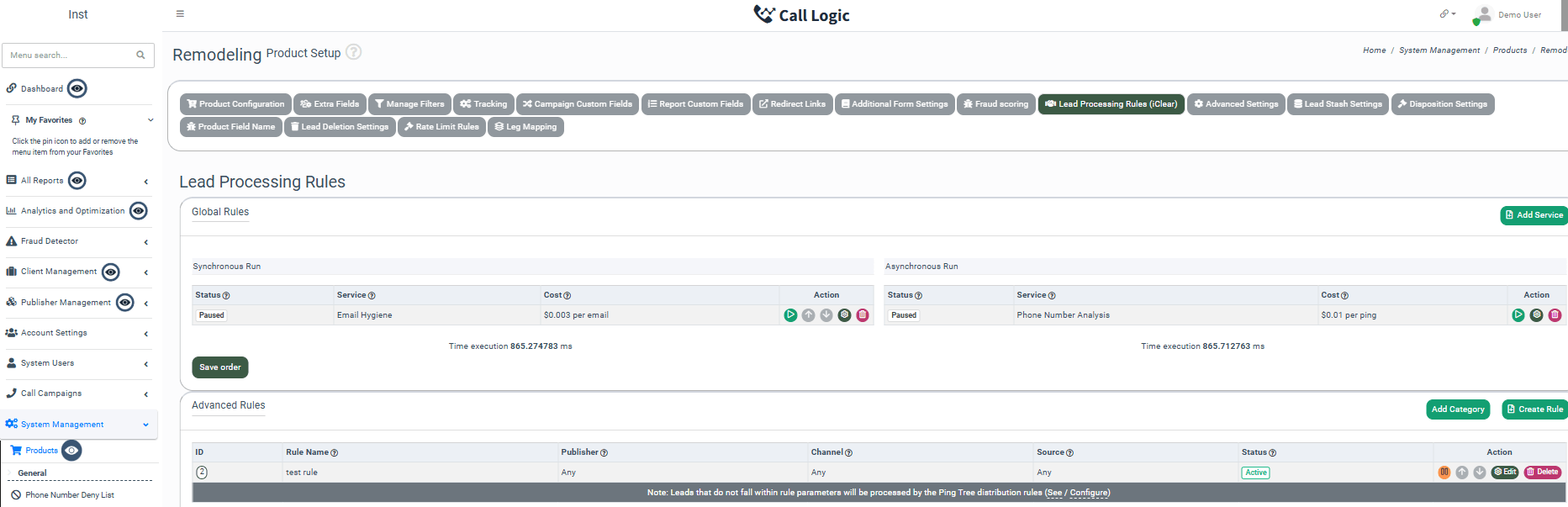Collapse the System Management menu

pos(146,425)
